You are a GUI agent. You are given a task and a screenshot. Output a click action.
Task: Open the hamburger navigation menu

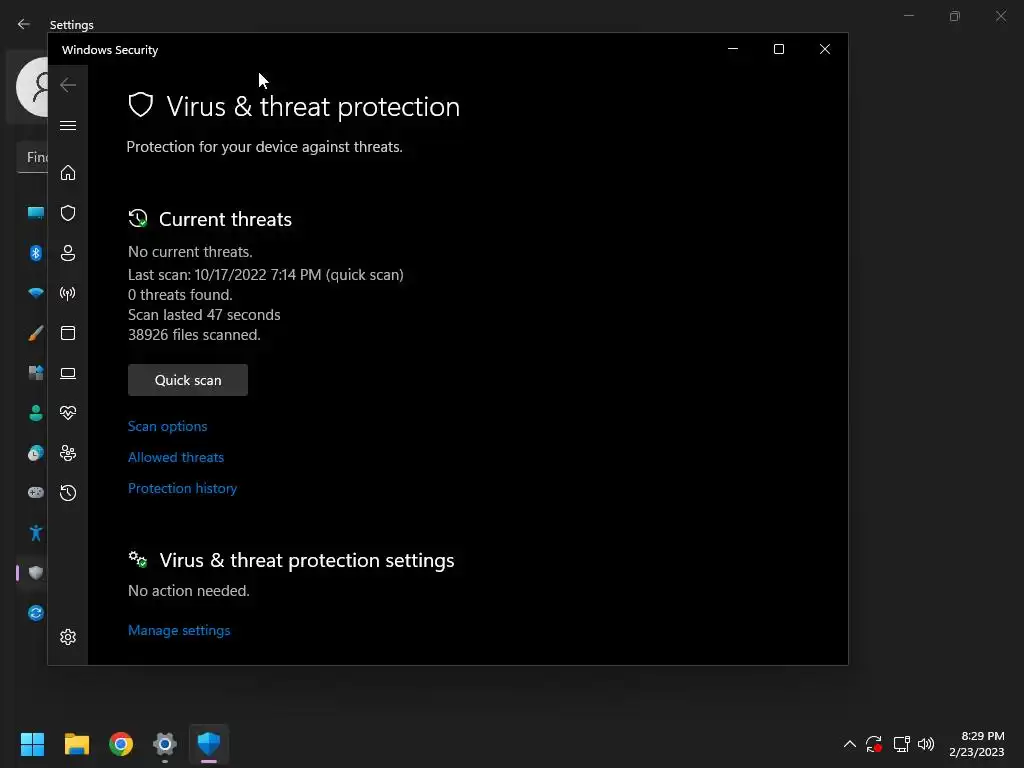click(68, 125)
